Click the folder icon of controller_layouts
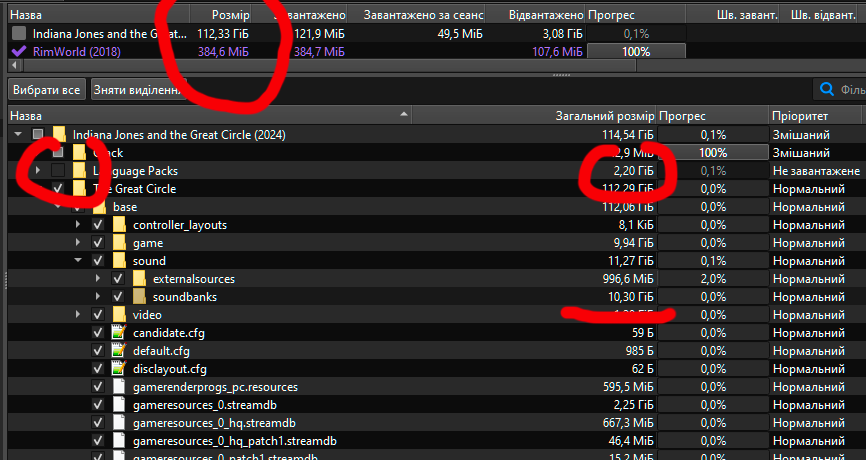866x460 pixels. (119, 225)
